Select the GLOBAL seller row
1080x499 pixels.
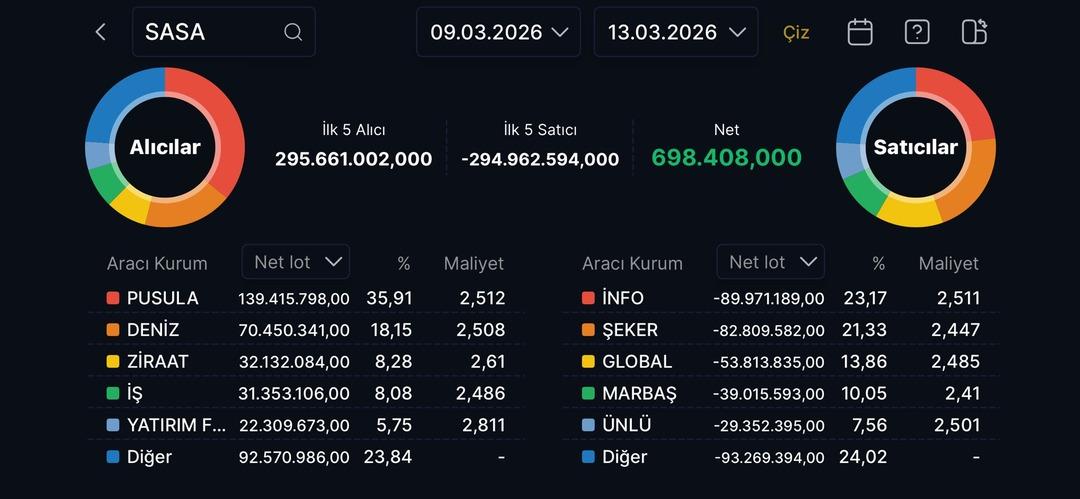point(780,362)
